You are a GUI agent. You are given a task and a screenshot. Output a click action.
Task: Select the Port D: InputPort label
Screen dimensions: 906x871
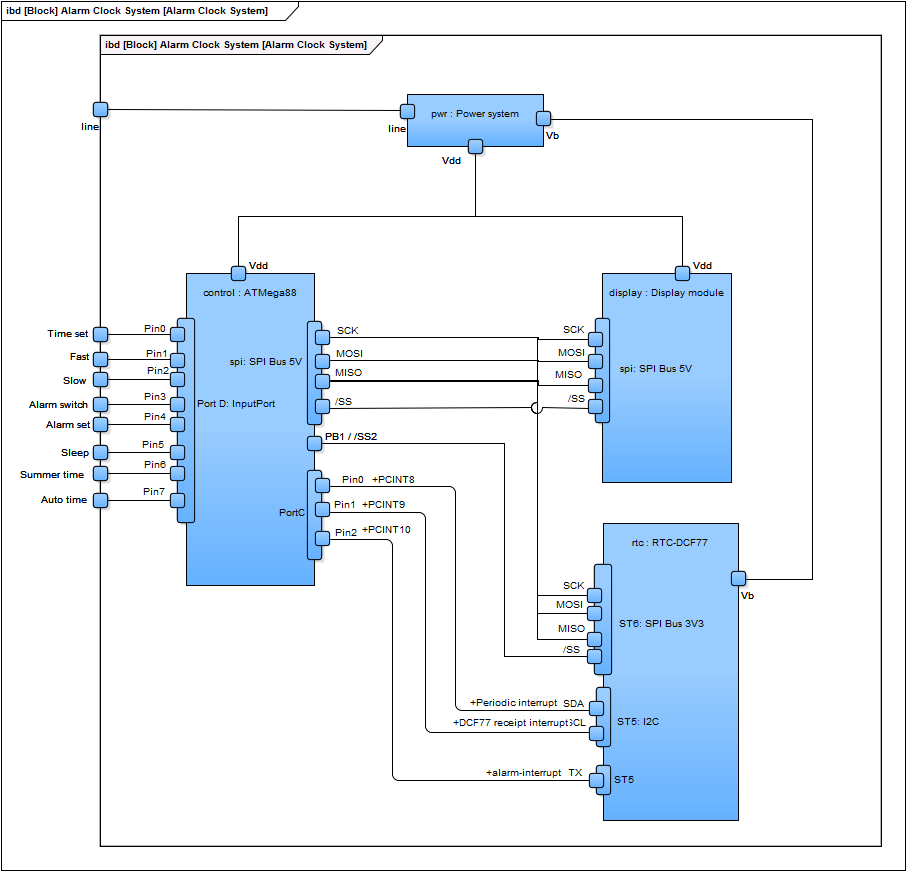click(x=238, y=404)
